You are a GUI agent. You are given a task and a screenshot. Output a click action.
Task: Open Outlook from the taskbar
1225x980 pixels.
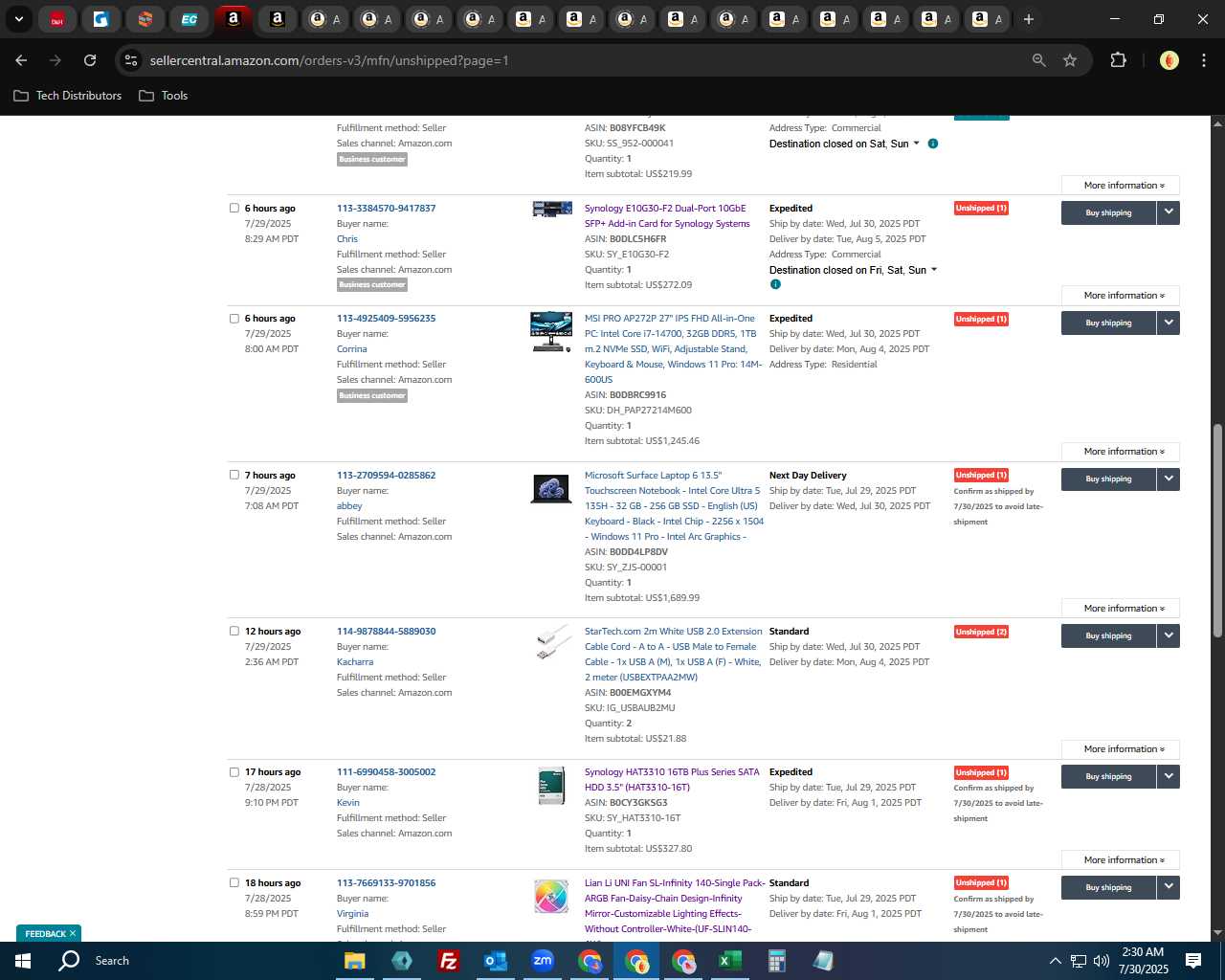(x=495, y=961)
